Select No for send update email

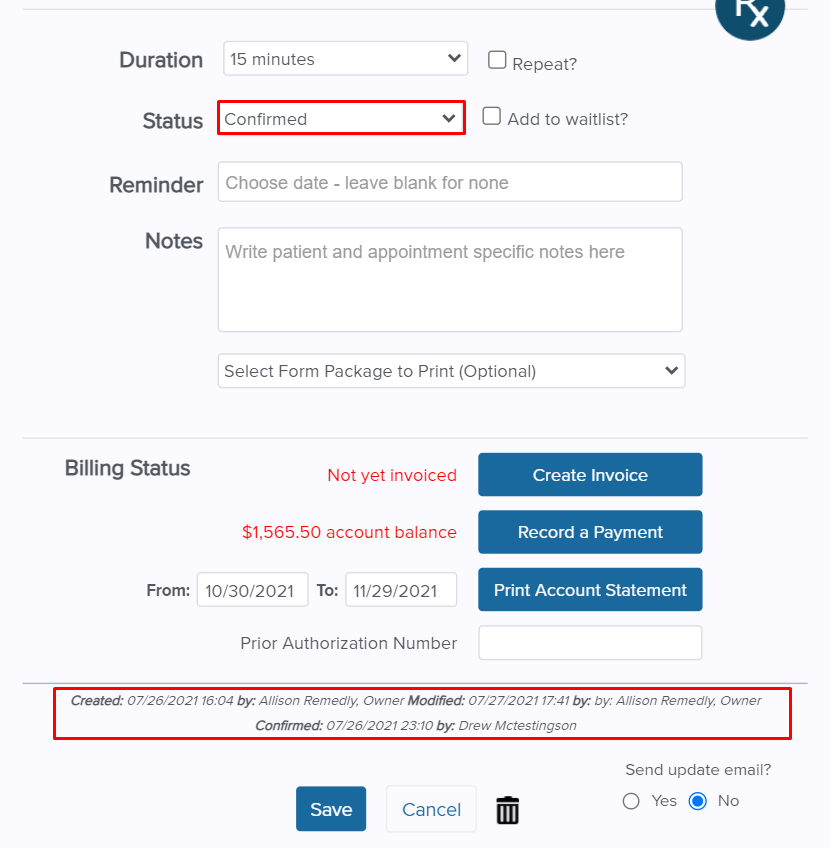click(x=697, y=801)
